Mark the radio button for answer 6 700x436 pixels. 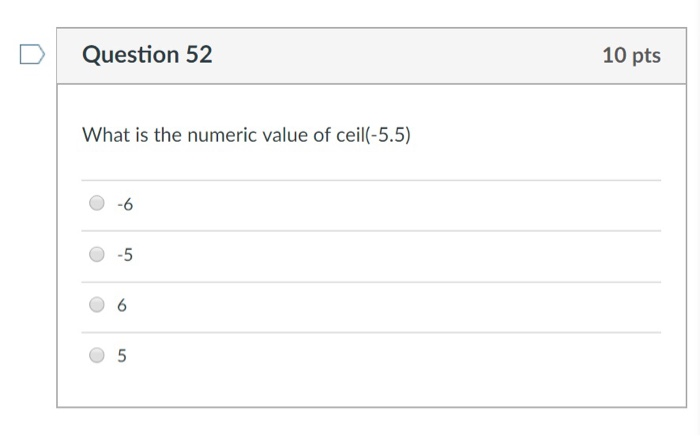pyautogui.click(x=97, y=305)
